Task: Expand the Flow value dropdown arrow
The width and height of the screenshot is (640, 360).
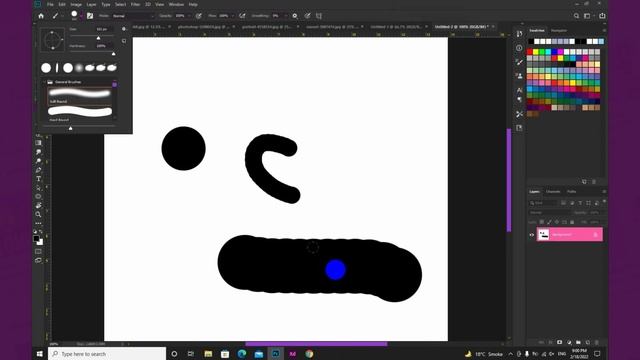Action: click(x=233, y=16)
